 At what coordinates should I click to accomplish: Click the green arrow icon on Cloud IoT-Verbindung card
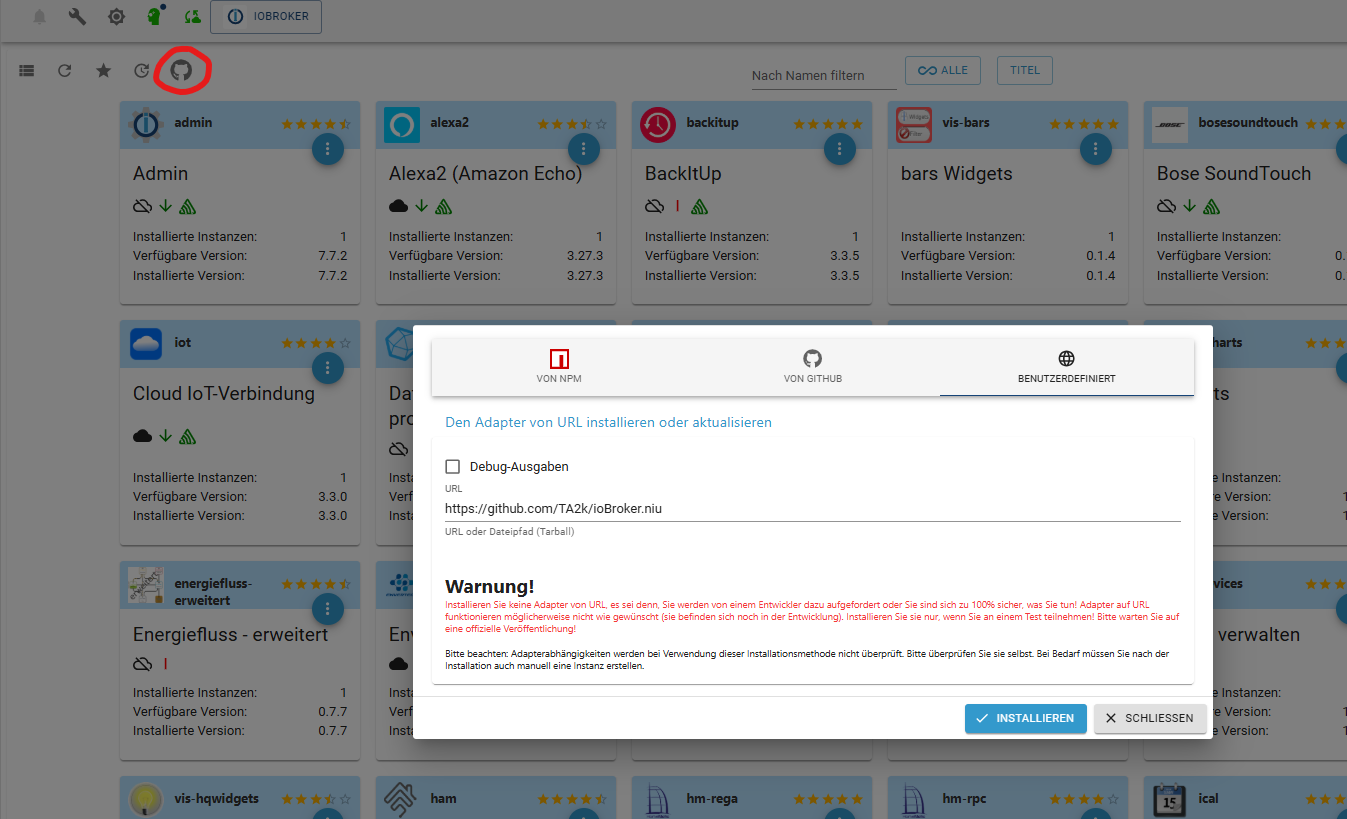[x=165, y=436]
